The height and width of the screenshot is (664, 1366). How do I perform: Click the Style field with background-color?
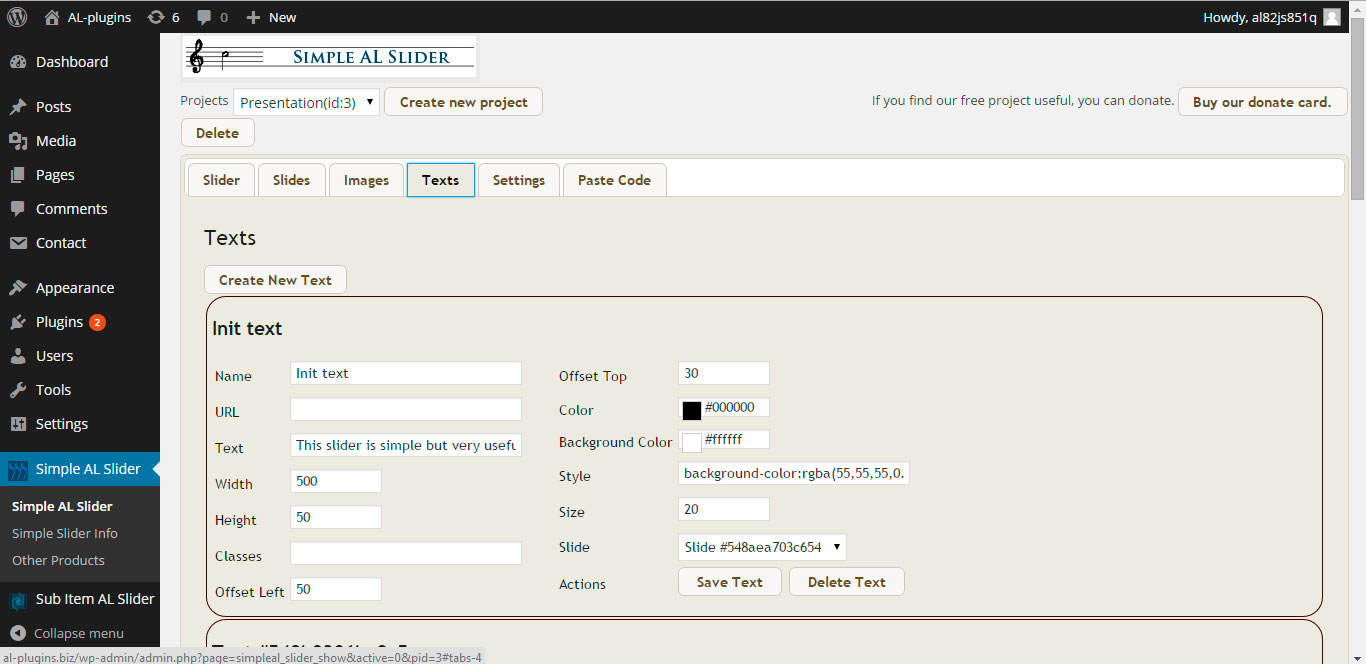794,473
